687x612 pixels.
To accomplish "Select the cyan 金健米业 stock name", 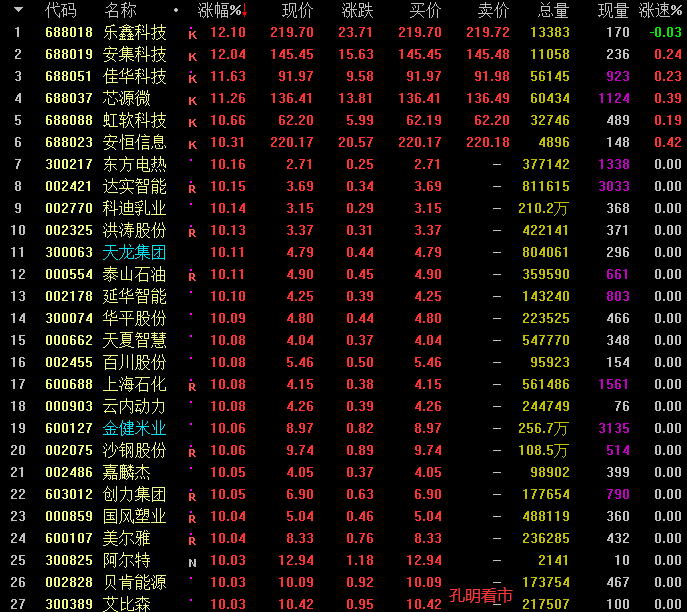I will click(x=135, y=428).
